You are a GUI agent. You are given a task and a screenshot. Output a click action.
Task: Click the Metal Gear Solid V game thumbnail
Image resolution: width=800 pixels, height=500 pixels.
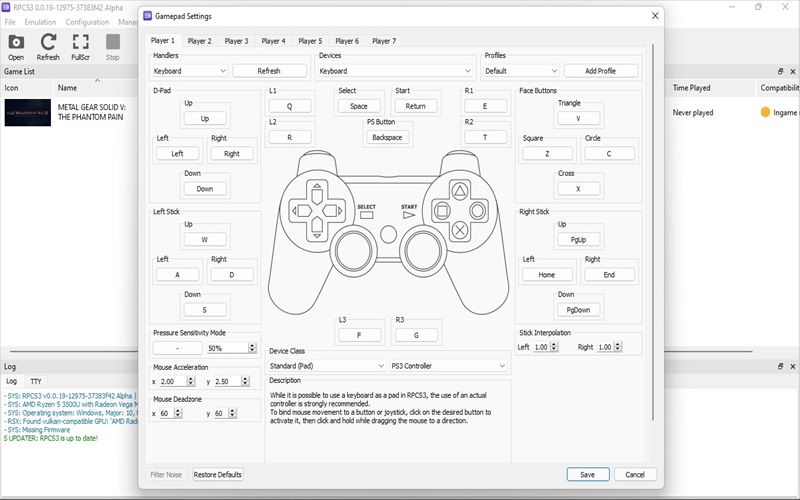pyautogui.click(x=28, y=112)
